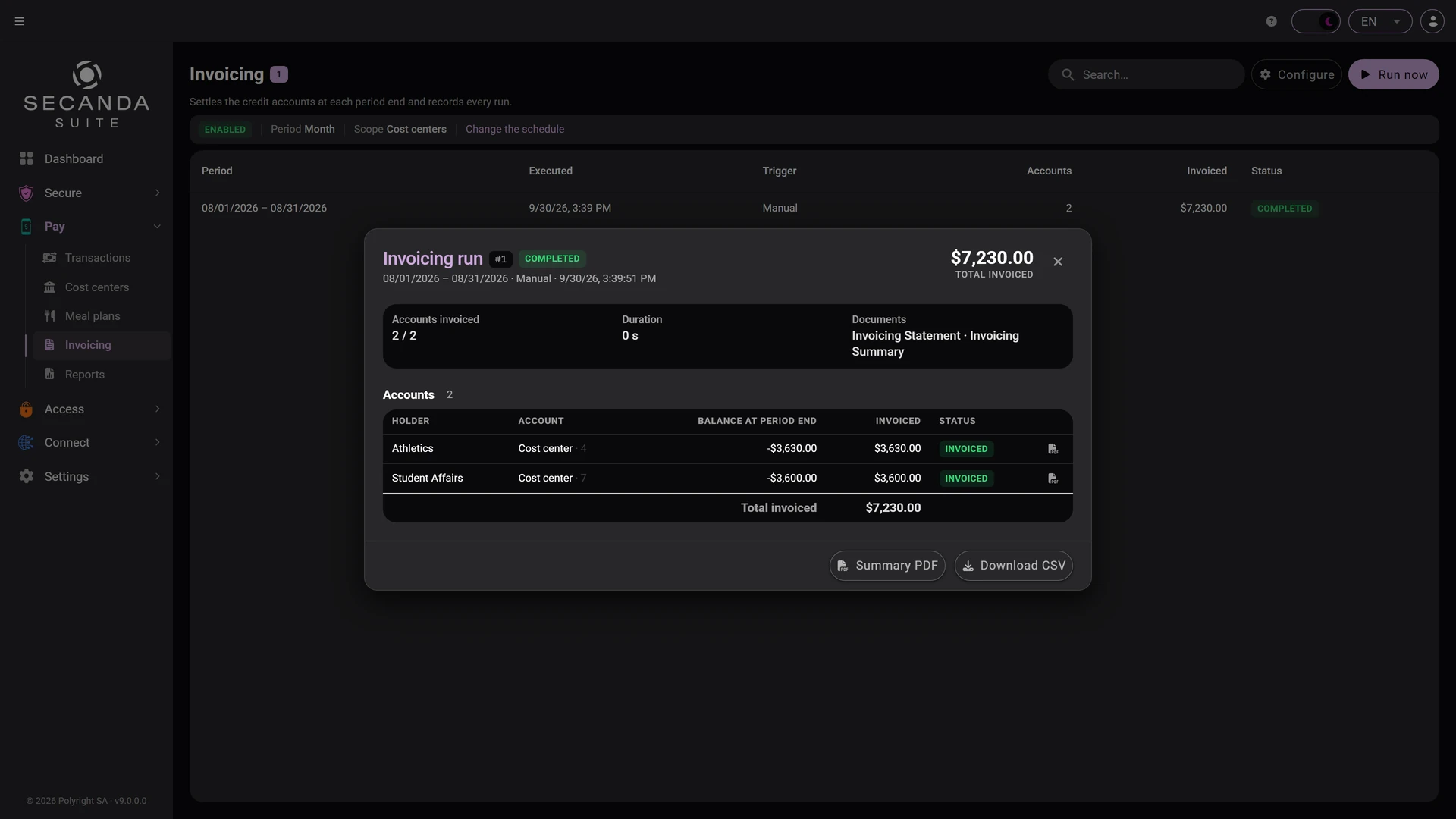This screenshot has height=819, width=1456.
Task: Click the -$3,630.00 balance cell
Action: point(792,449)
